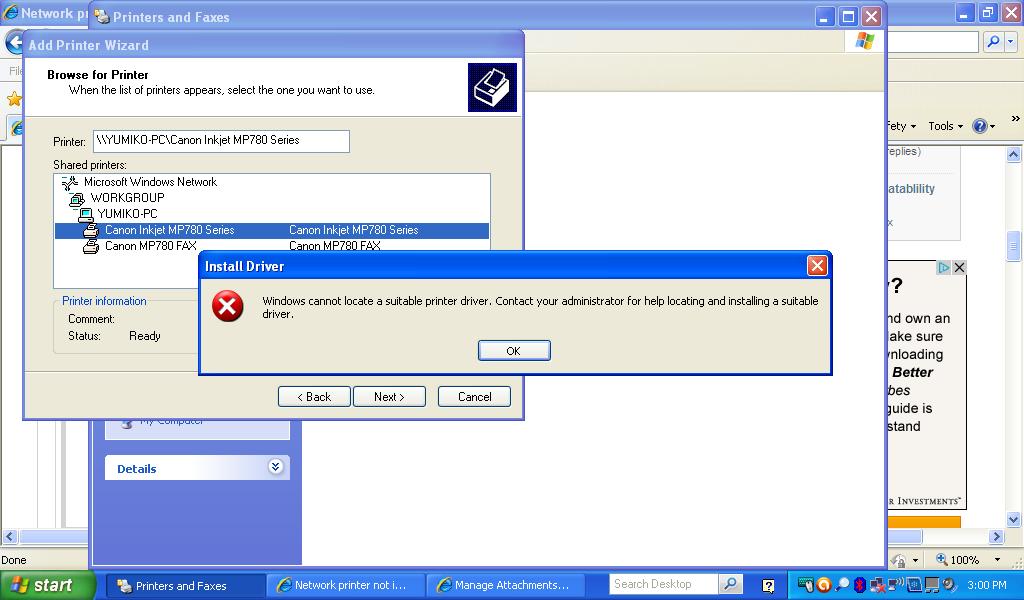Close the advertisement with its X button

pyautogui.click(x=959, y=267)
